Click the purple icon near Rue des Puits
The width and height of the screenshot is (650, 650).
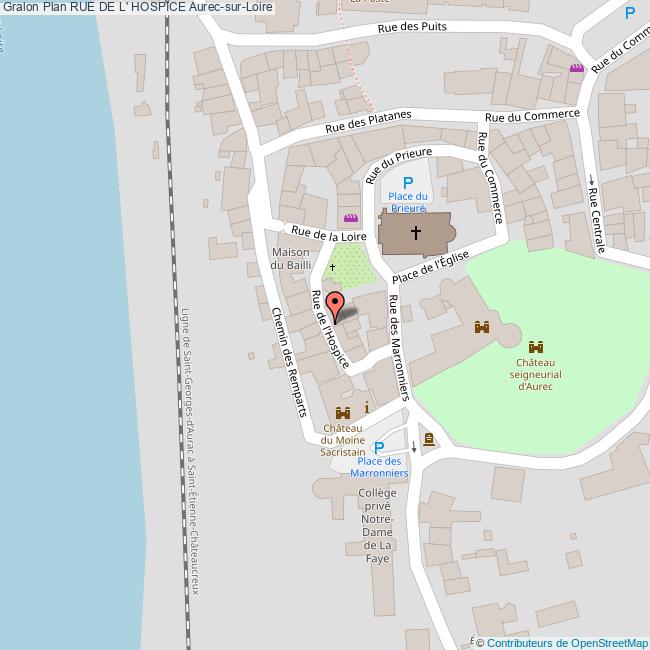(x=576, y=68)
